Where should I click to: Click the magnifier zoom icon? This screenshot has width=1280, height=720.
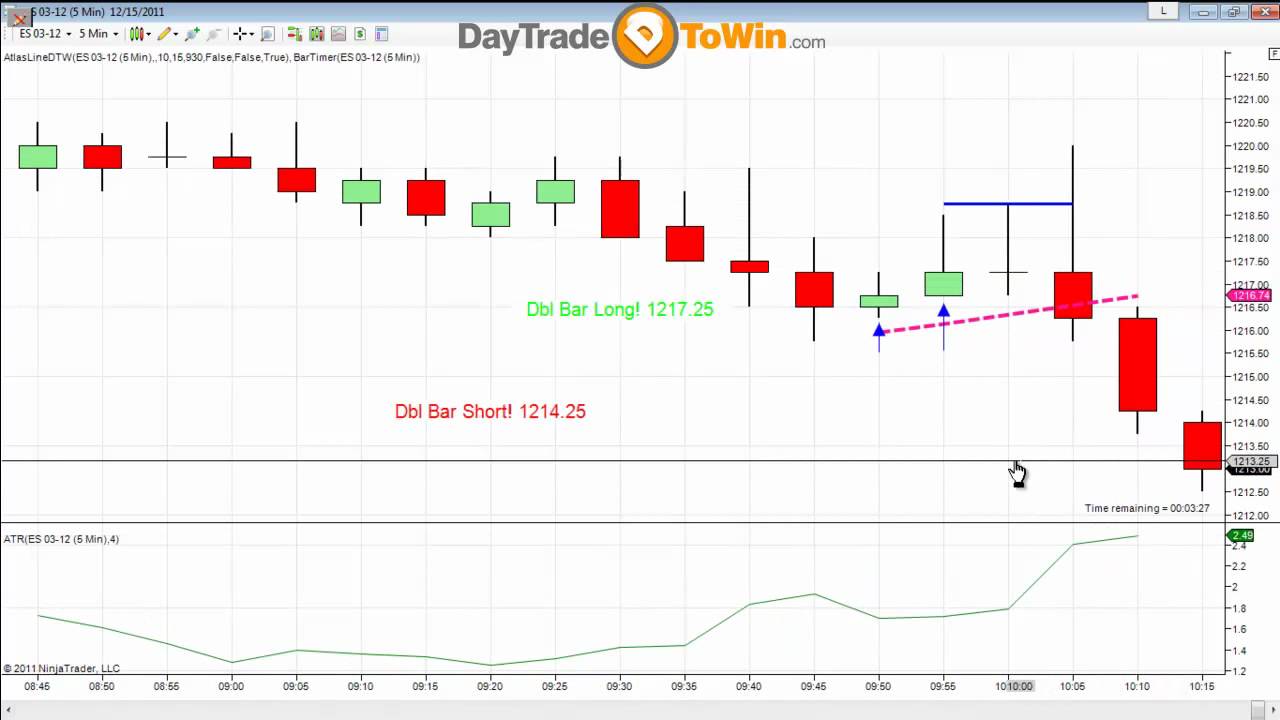[x=267, y=33]
